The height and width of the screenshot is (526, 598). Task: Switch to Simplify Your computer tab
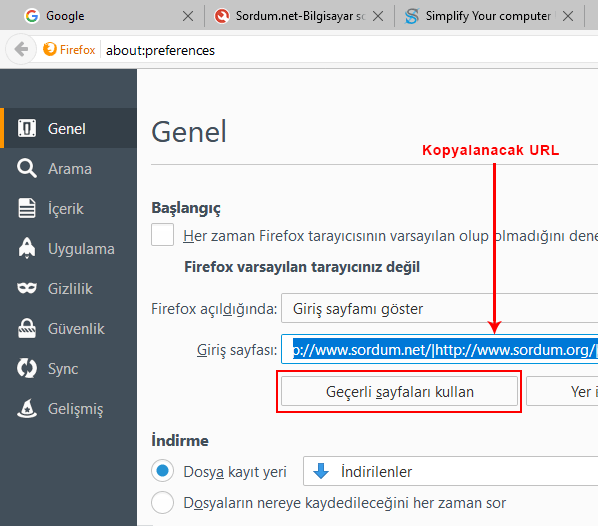489,16
